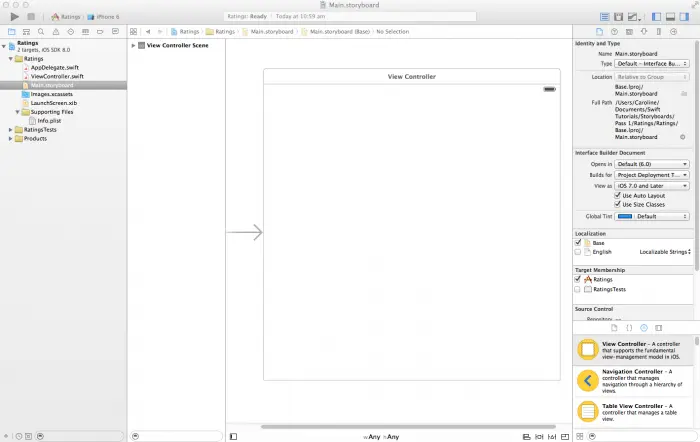
Task: Check English localization
Action: (x=578, y=252)
